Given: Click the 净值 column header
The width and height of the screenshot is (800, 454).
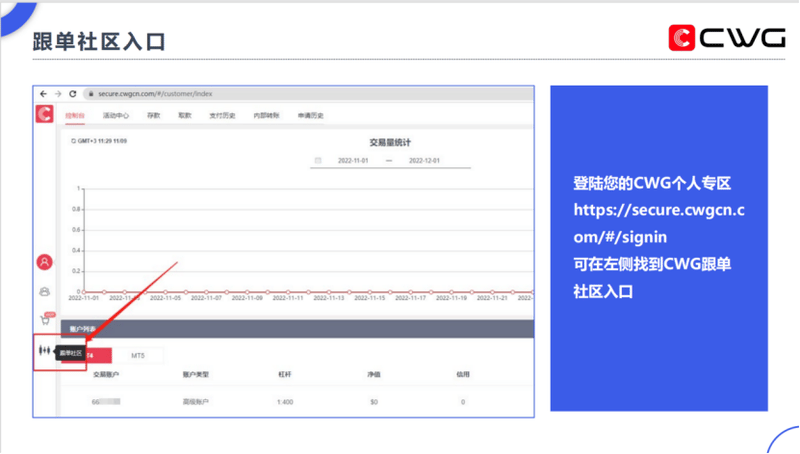Looking at the screenshot, I should [x=374, y=374].
